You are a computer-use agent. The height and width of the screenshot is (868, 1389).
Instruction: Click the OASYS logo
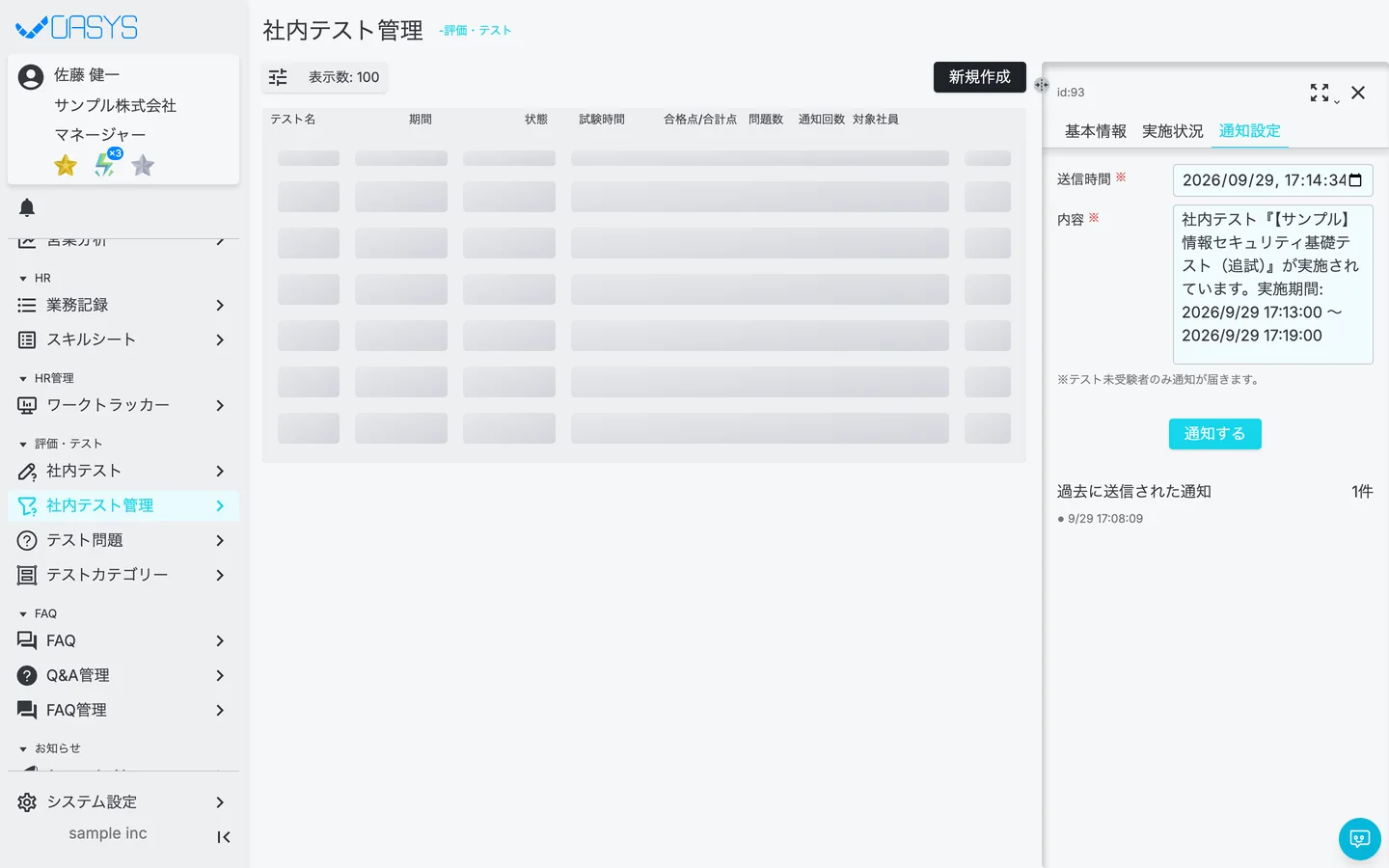(77, 28)
